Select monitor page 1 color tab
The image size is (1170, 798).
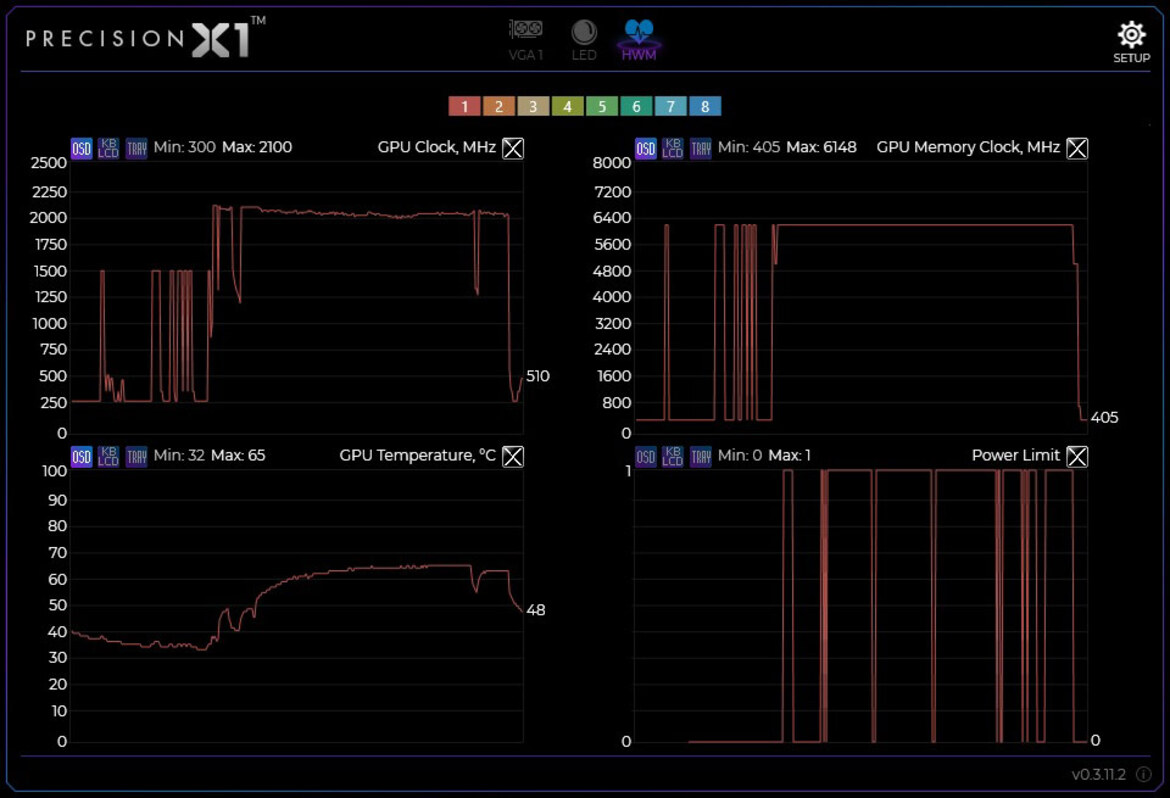(464, 107)
